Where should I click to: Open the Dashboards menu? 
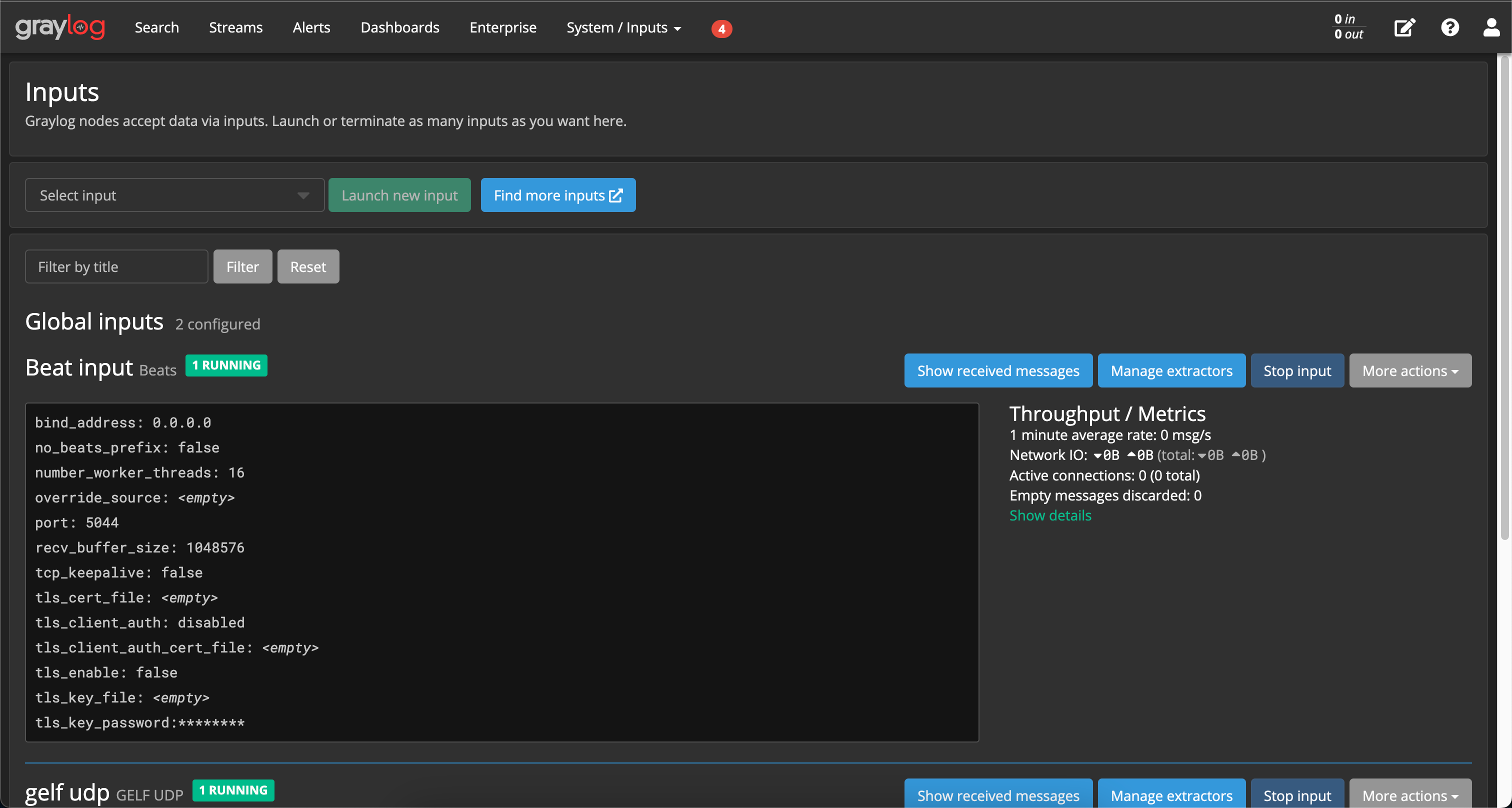[399, 27]
